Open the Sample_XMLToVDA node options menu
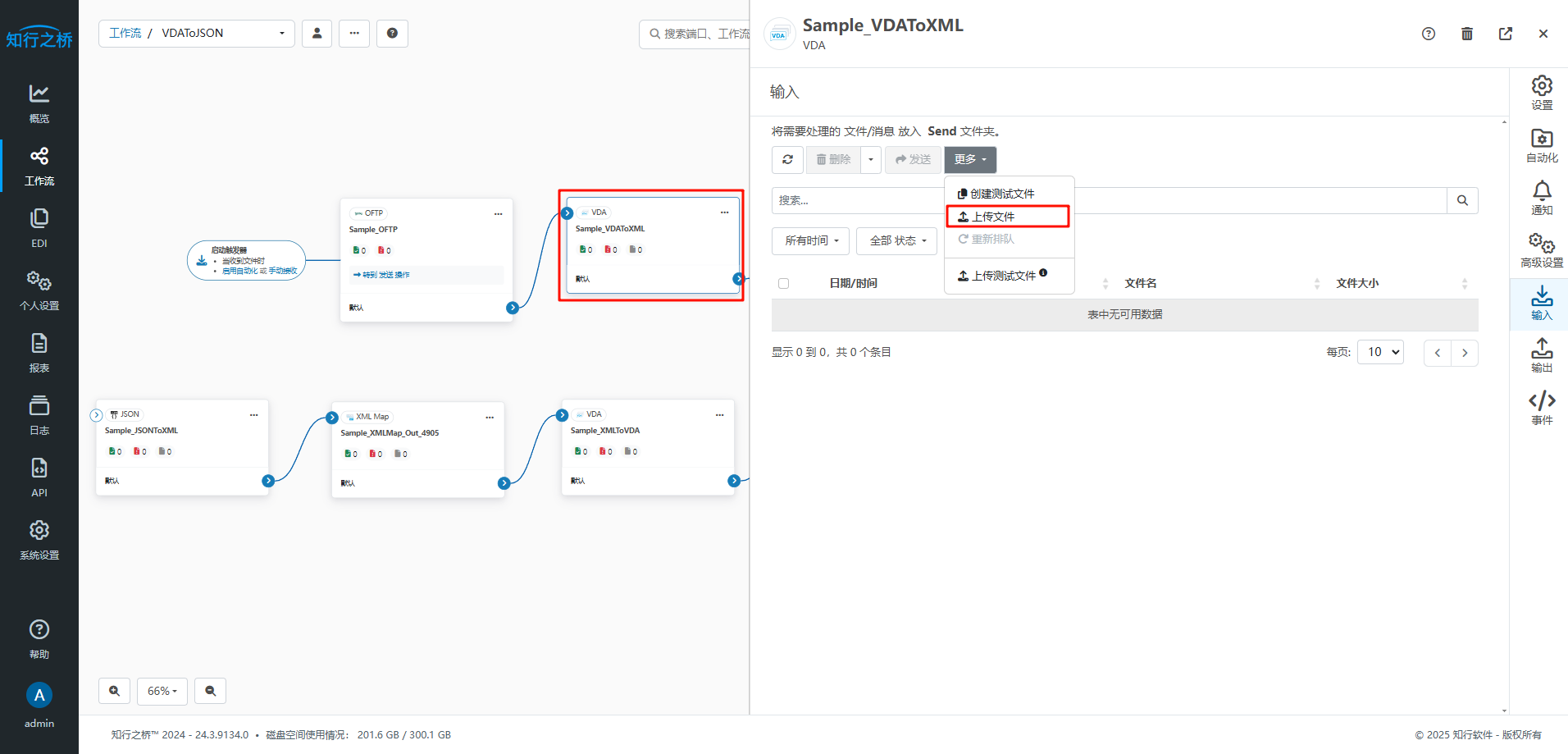 pos(719,414)
